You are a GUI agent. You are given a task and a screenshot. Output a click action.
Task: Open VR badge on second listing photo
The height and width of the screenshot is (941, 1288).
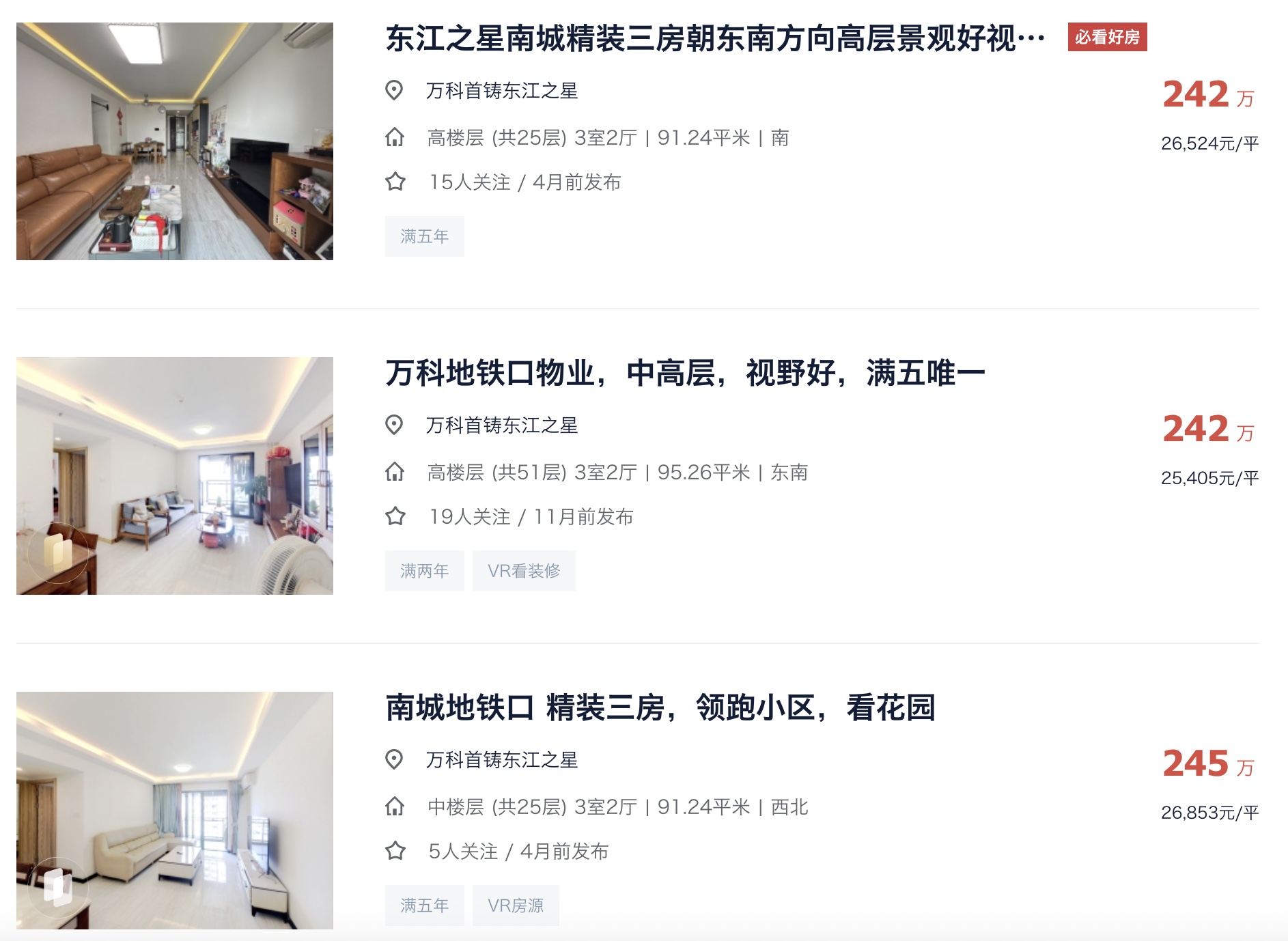coord(58,553)
